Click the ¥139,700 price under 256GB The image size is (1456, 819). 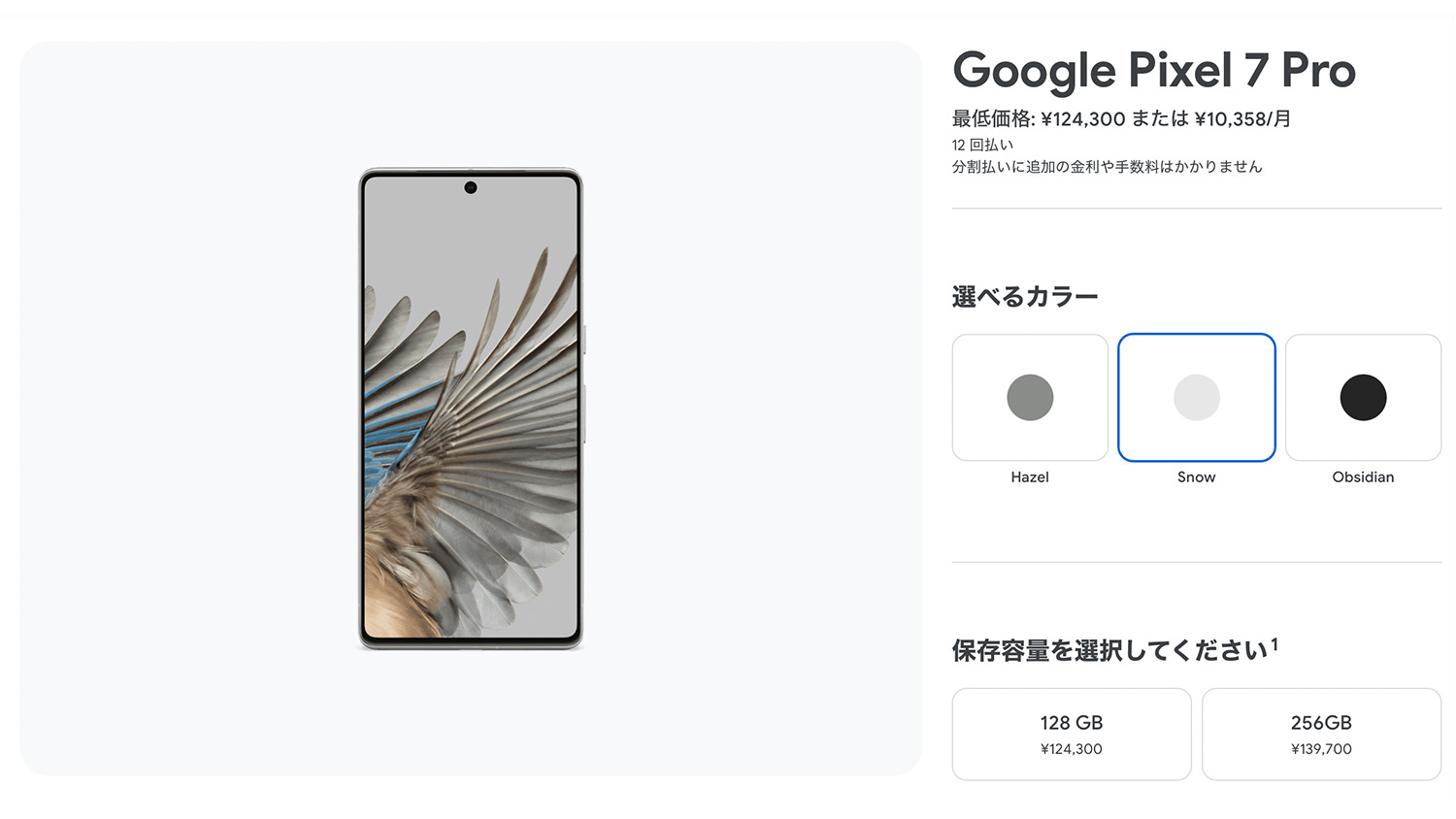[x=1321, y=749]
